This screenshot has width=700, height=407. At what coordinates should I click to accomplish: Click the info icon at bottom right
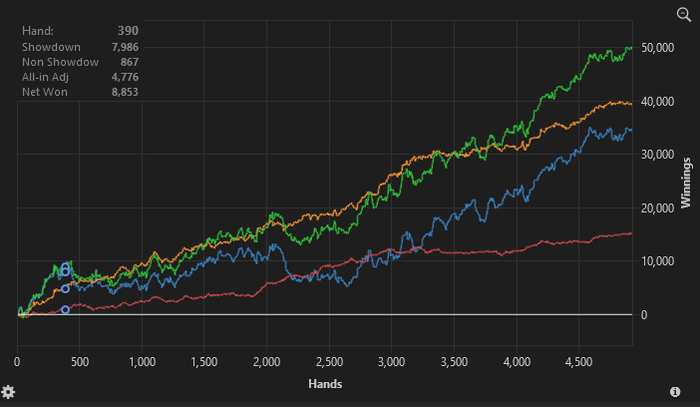pos(675,392)
